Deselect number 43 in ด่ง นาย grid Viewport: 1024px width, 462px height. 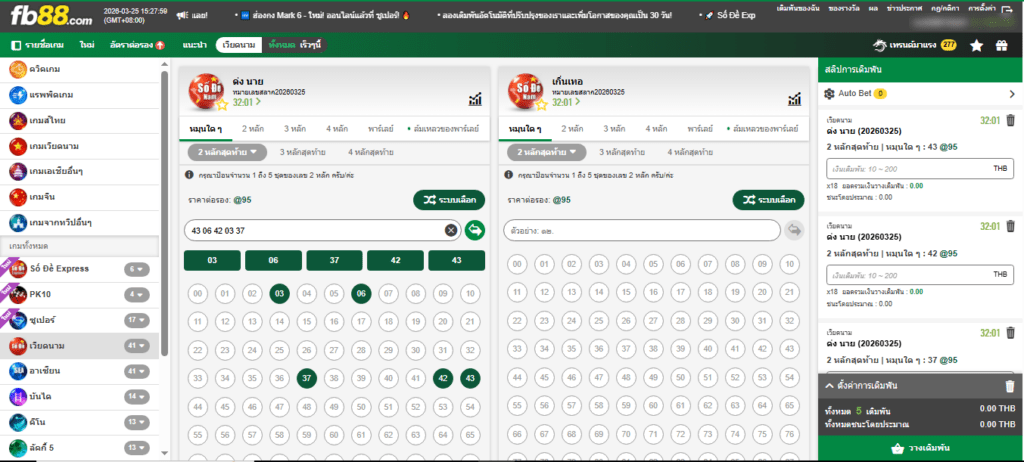[470, 378]
